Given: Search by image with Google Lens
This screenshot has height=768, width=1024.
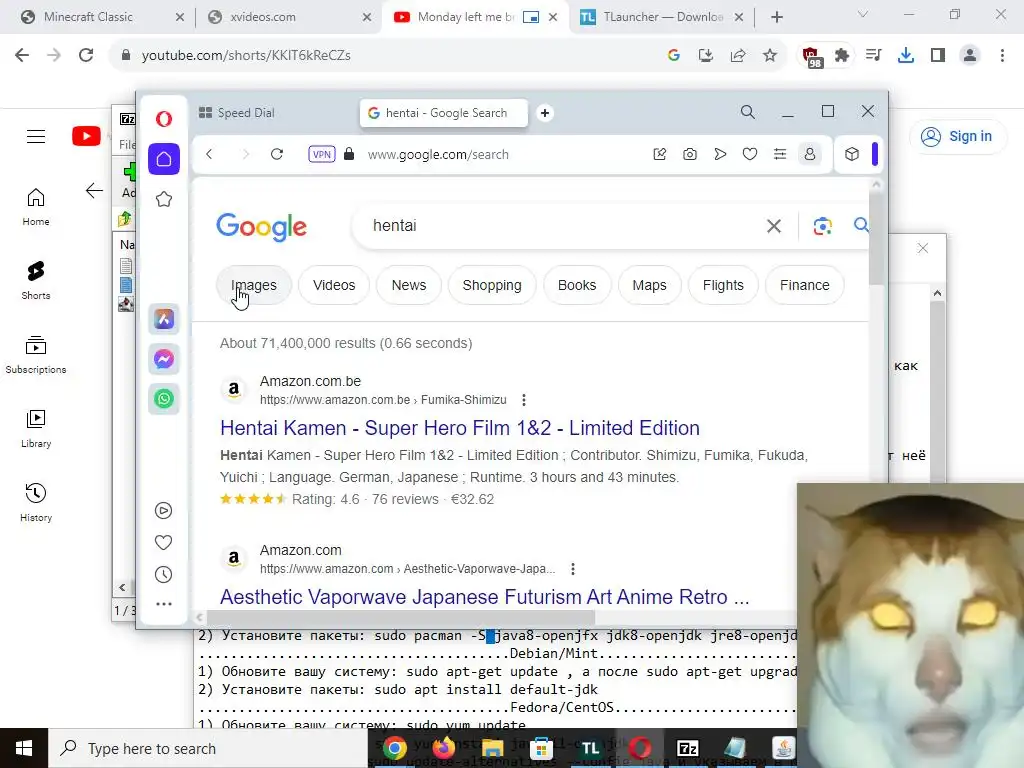Looking at the screenshot, I should [x=822, y=226].
